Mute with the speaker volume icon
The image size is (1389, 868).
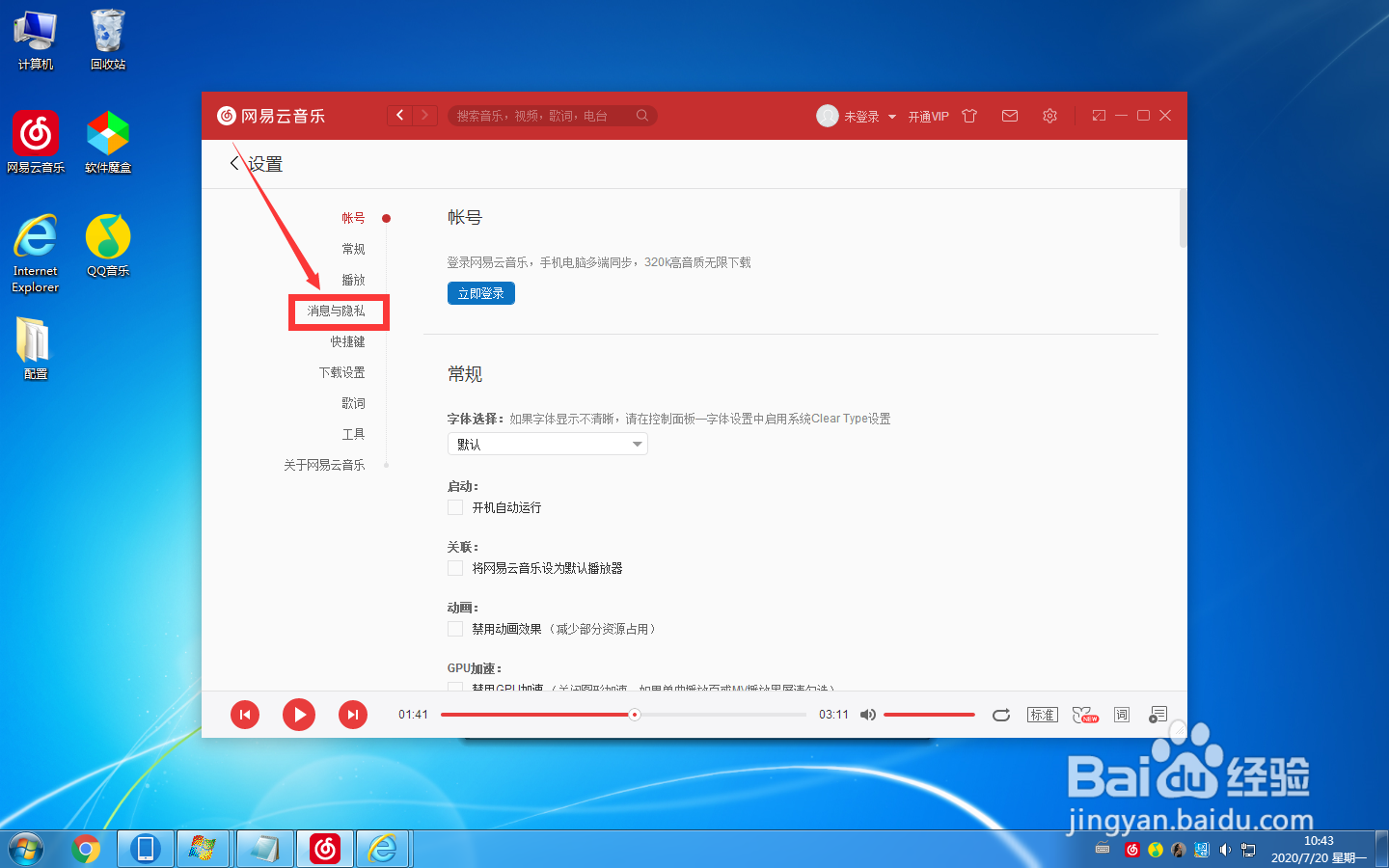[868, 715]
